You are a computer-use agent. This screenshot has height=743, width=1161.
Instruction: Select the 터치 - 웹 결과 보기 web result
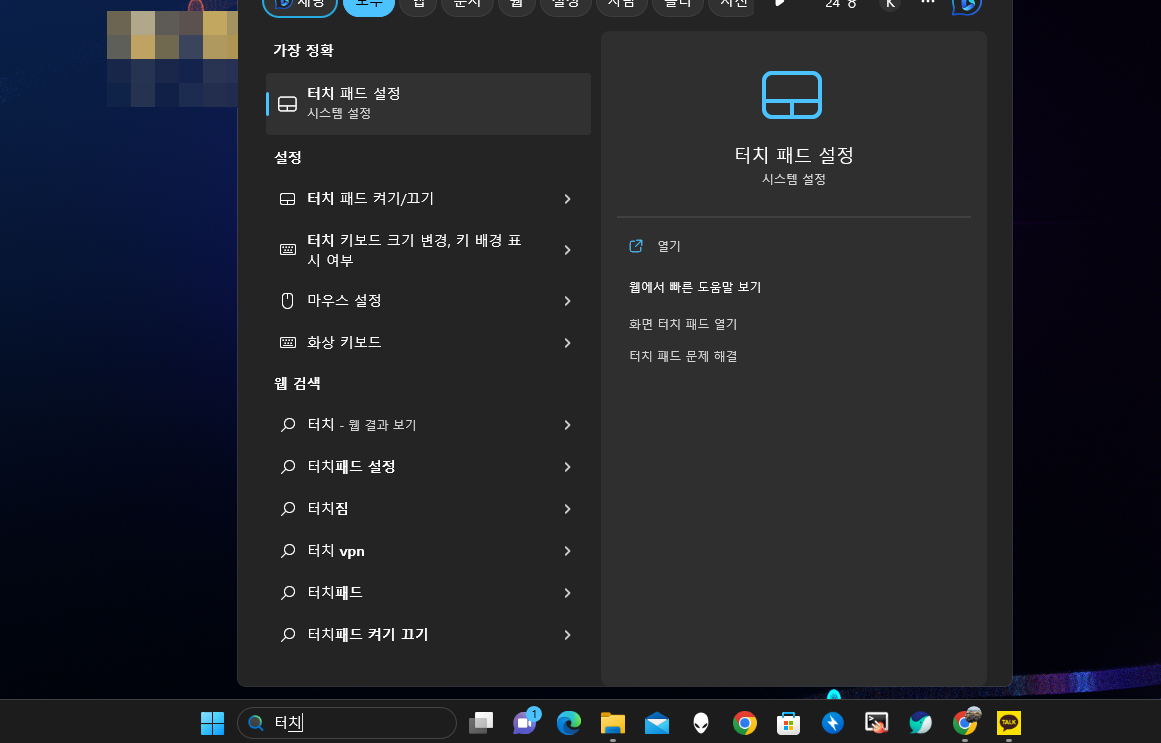click(x=428, y=424)
